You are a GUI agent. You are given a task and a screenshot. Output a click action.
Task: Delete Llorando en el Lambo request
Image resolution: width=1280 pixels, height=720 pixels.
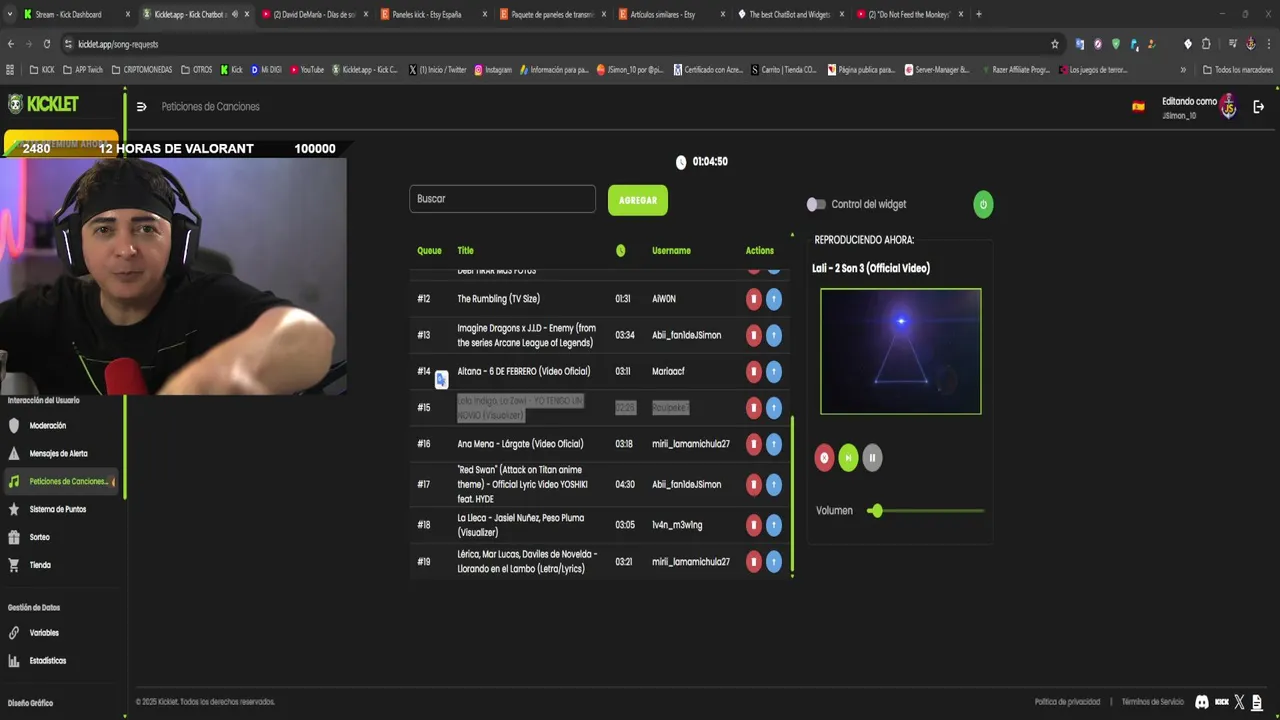click(x=754, y=562)
